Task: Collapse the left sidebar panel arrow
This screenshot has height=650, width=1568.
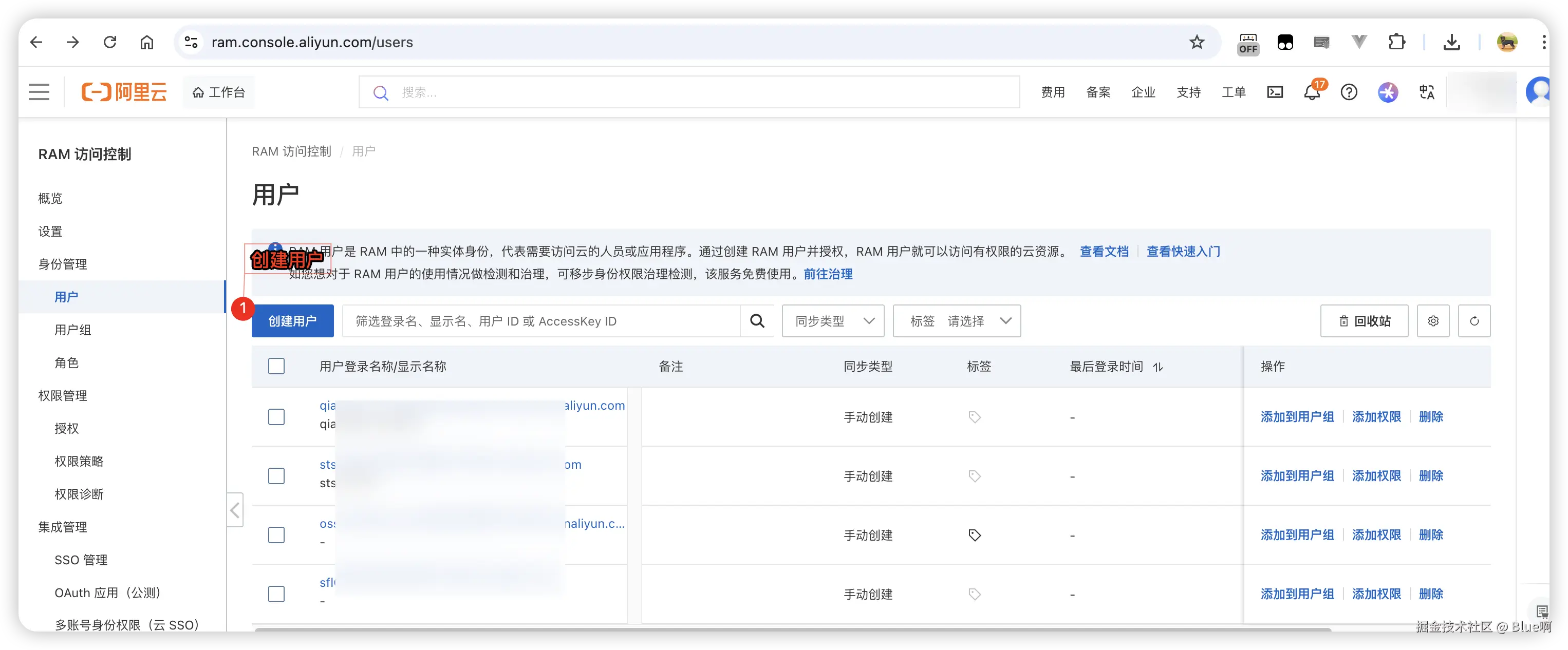Action: coord(235,510)
